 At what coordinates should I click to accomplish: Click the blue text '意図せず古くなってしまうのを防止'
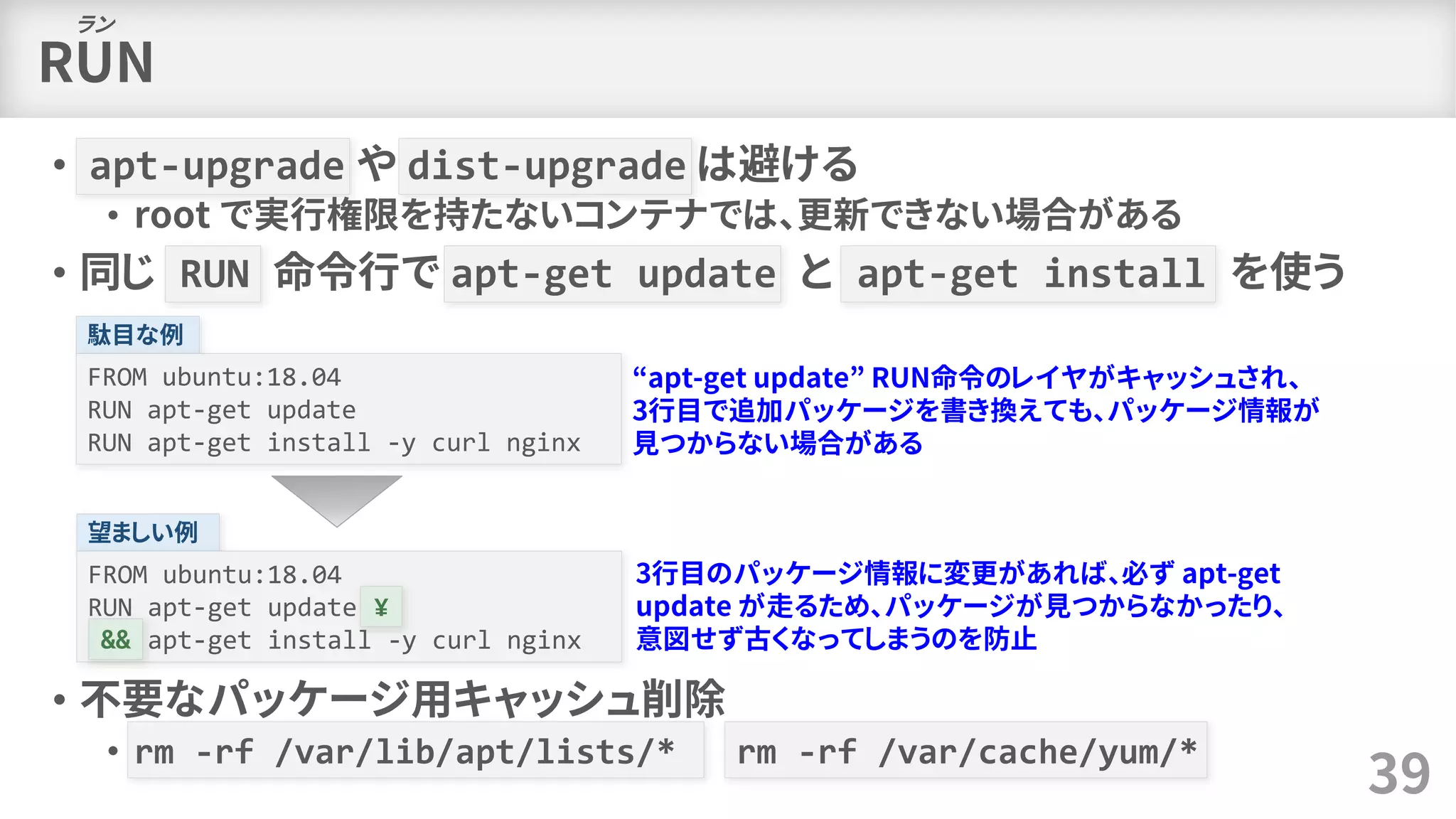(836, 638)
